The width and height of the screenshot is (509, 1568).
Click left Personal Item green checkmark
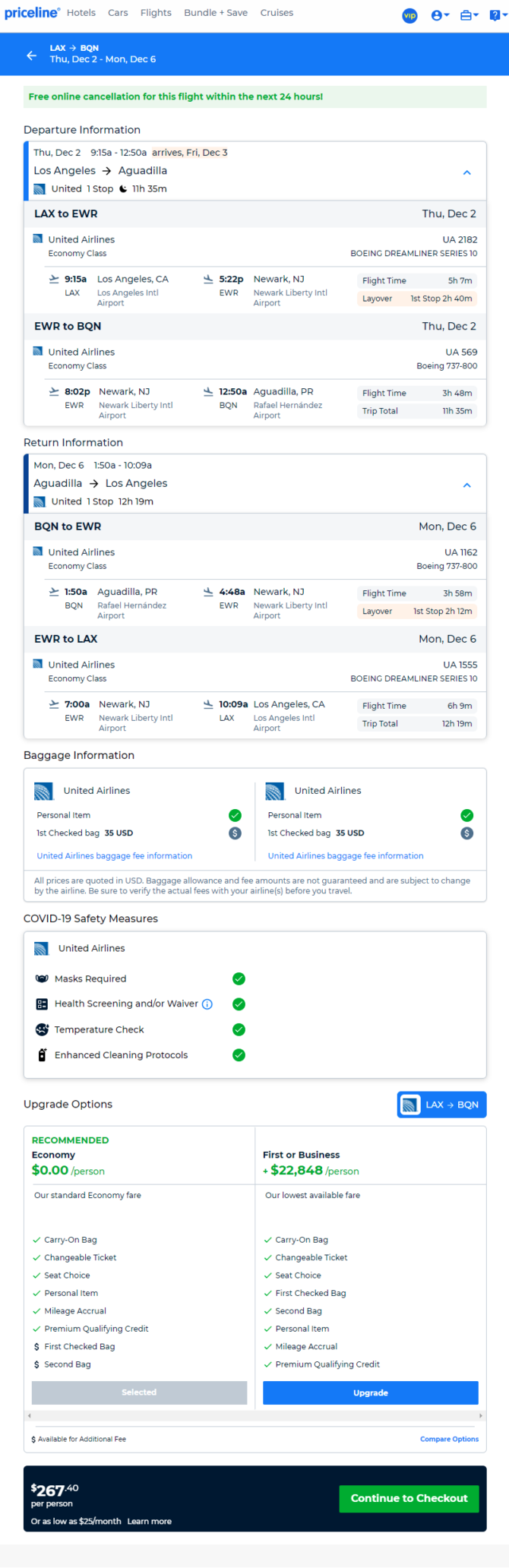pos(236,815)
